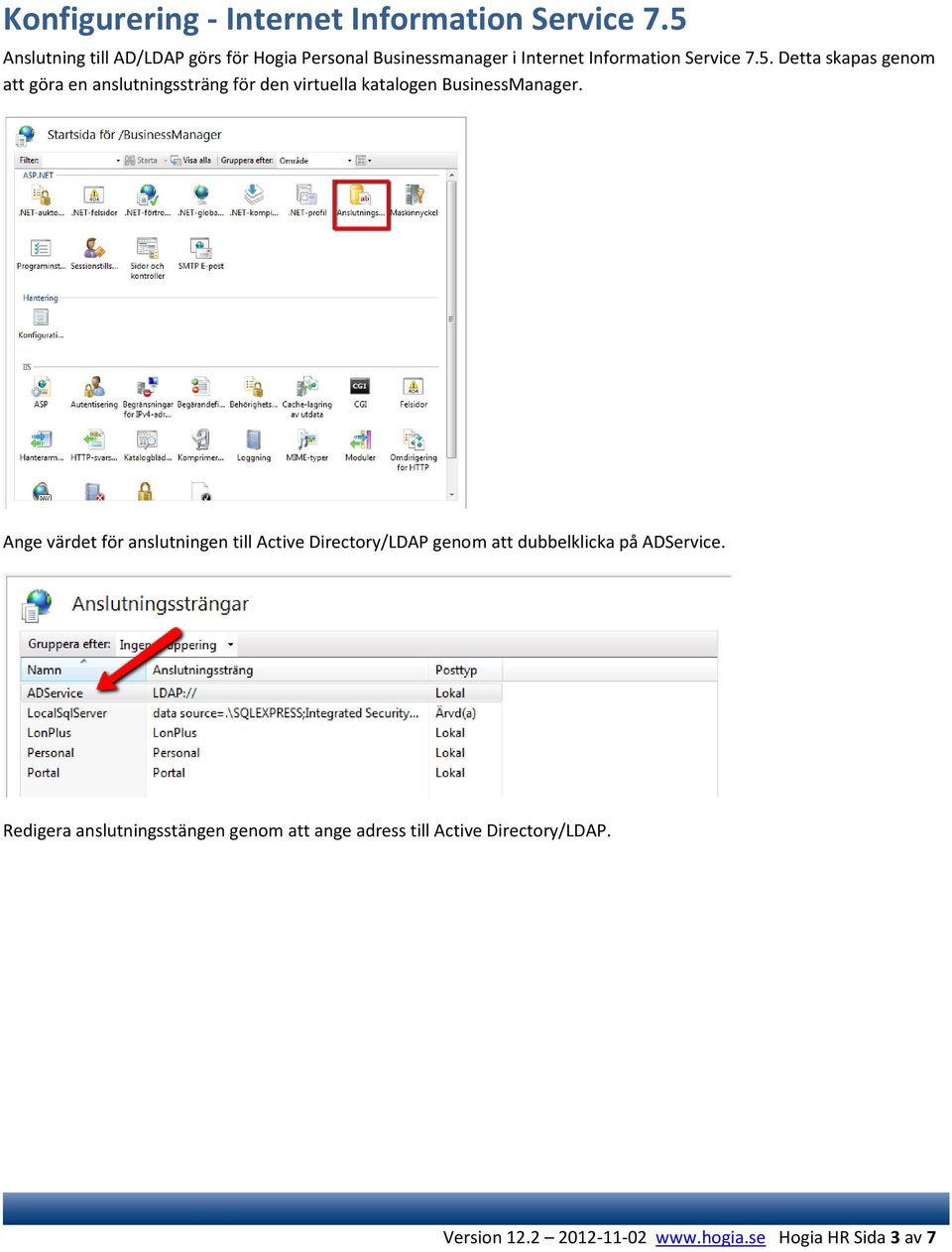Open Begränsningar för IPv4-adresser icon
Image resolution: width=952 pixels, height=1252 pixels.
tap(148, 397)
